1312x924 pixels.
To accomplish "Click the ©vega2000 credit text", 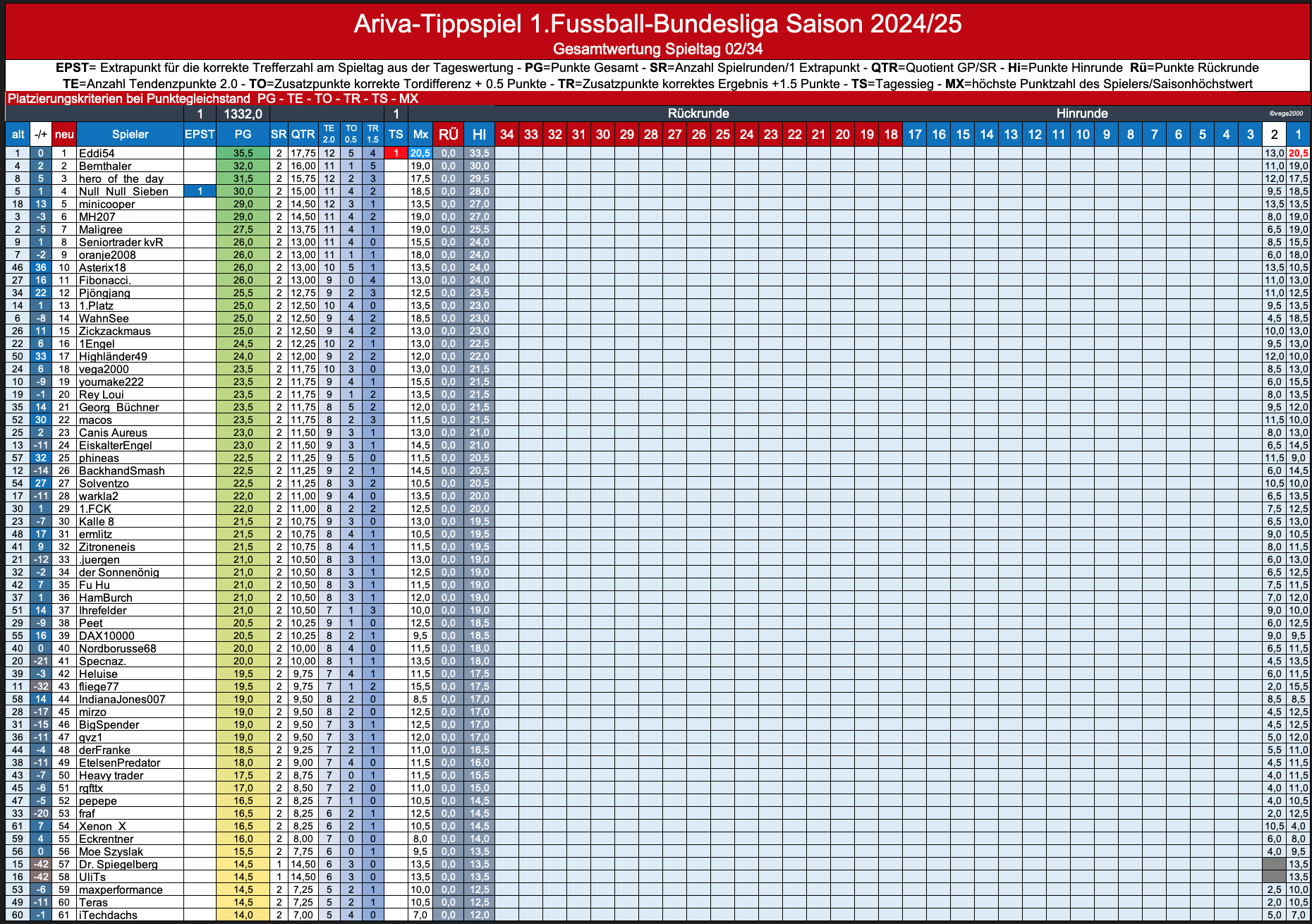I will tap(1287, 114).
